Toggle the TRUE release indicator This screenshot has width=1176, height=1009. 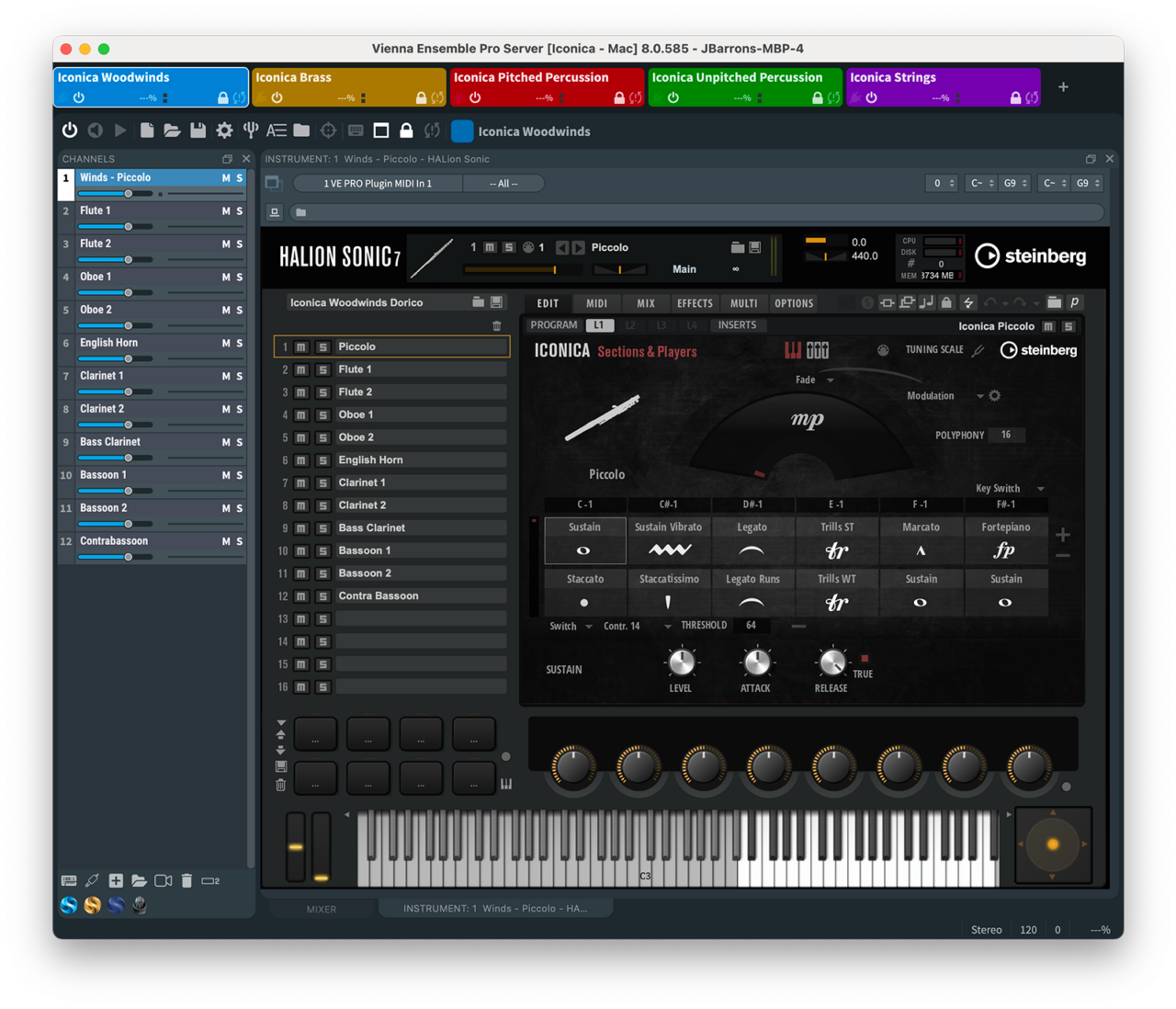[x=865, y=658]
